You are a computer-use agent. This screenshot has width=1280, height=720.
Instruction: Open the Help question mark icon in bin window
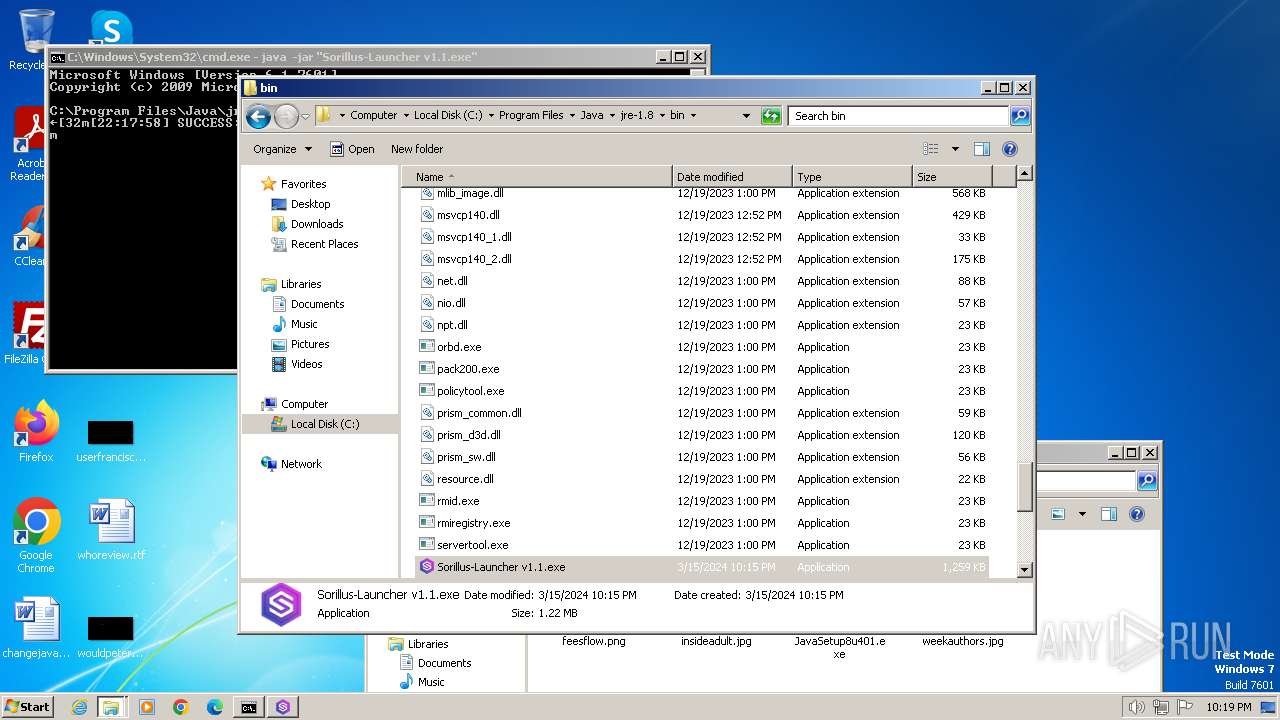click(x=1010, y=149)
